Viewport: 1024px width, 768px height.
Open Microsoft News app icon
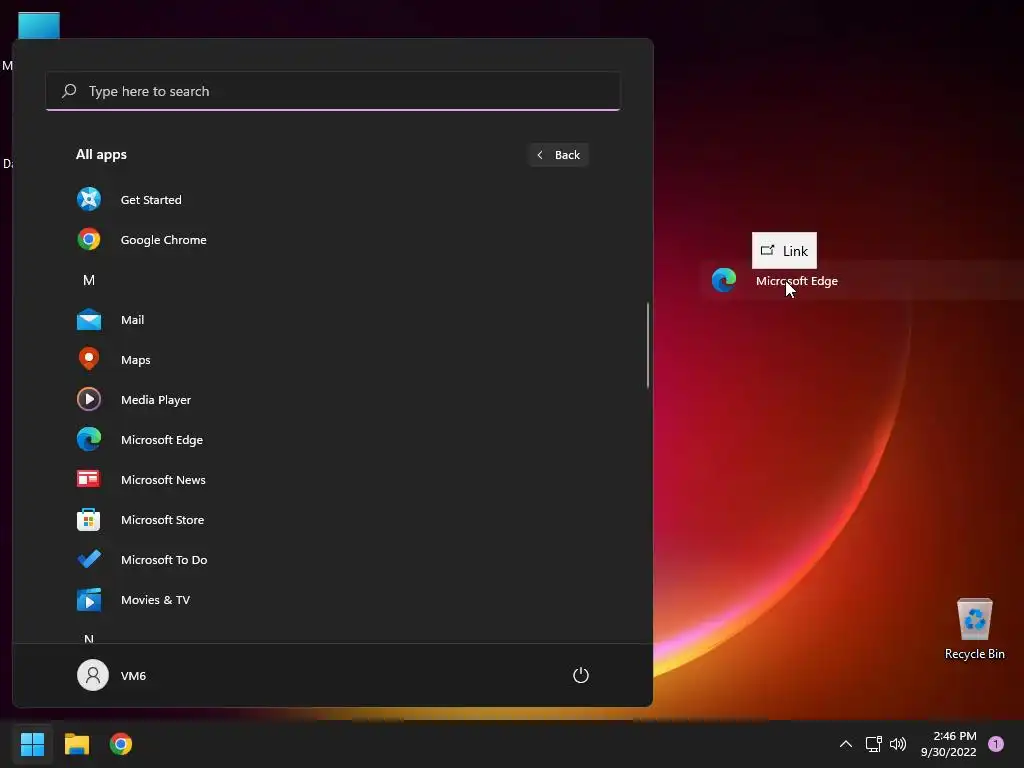click(89, 479)
